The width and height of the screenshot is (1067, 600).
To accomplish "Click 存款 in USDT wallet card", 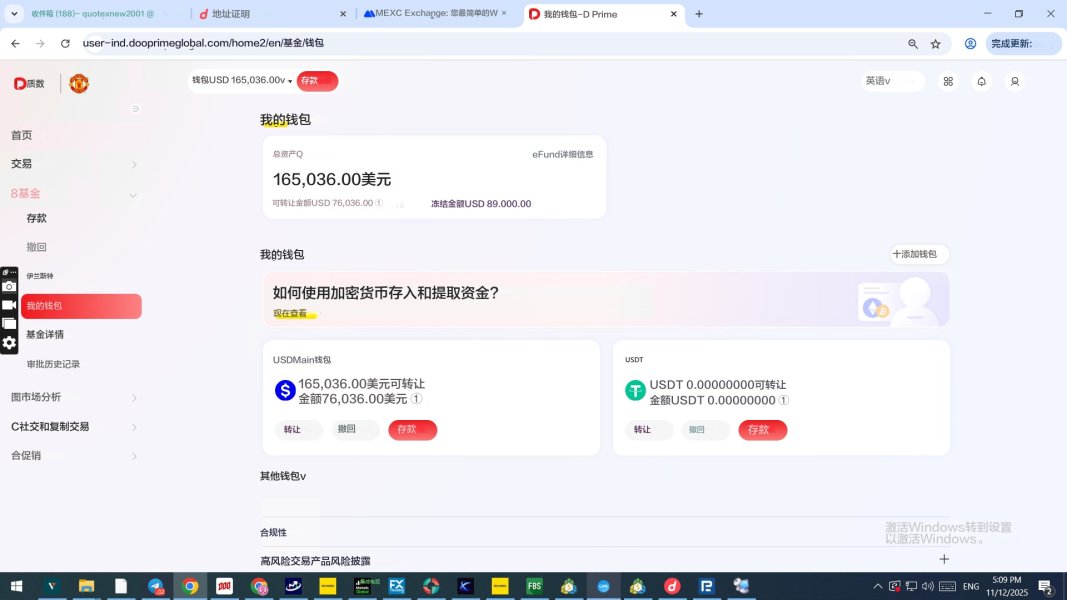I will (763, 429).
